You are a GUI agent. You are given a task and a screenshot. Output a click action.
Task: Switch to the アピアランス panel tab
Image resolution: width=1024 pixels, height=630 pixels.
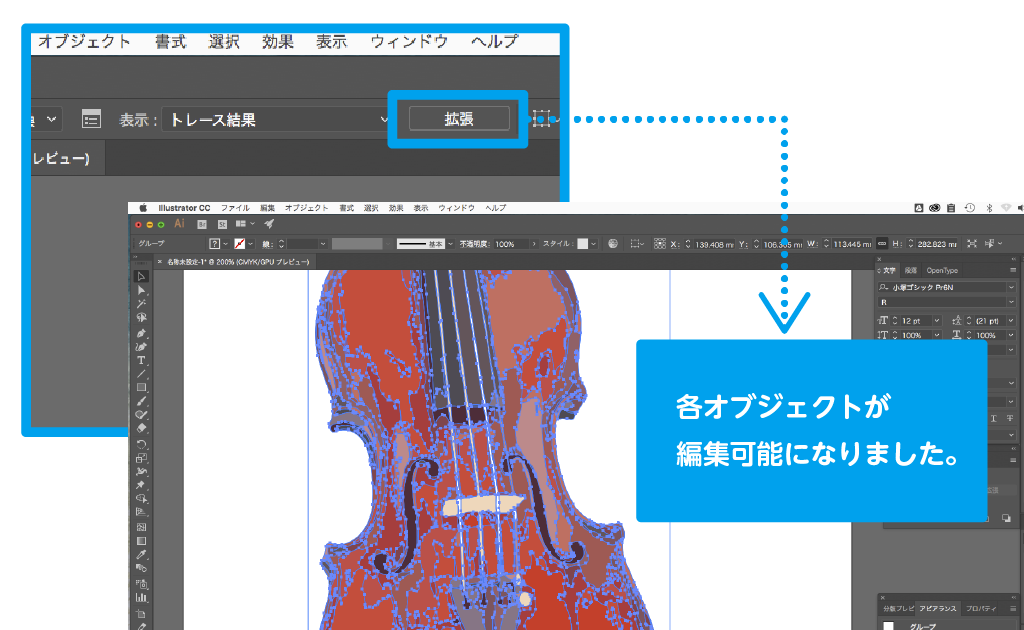[x=938, y=608]
